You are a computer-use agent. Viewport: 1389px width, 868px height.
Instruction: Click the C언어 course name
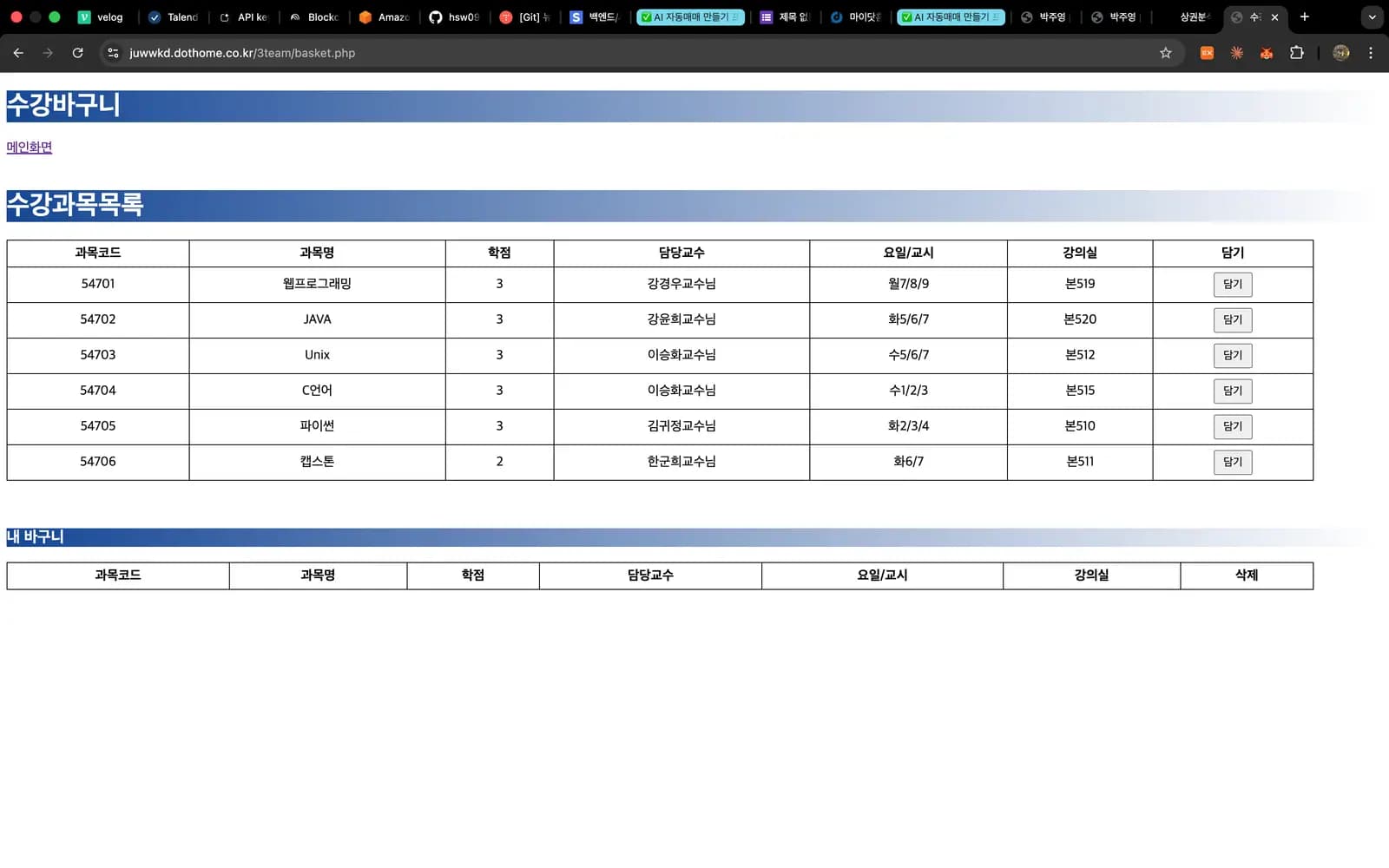317,391
